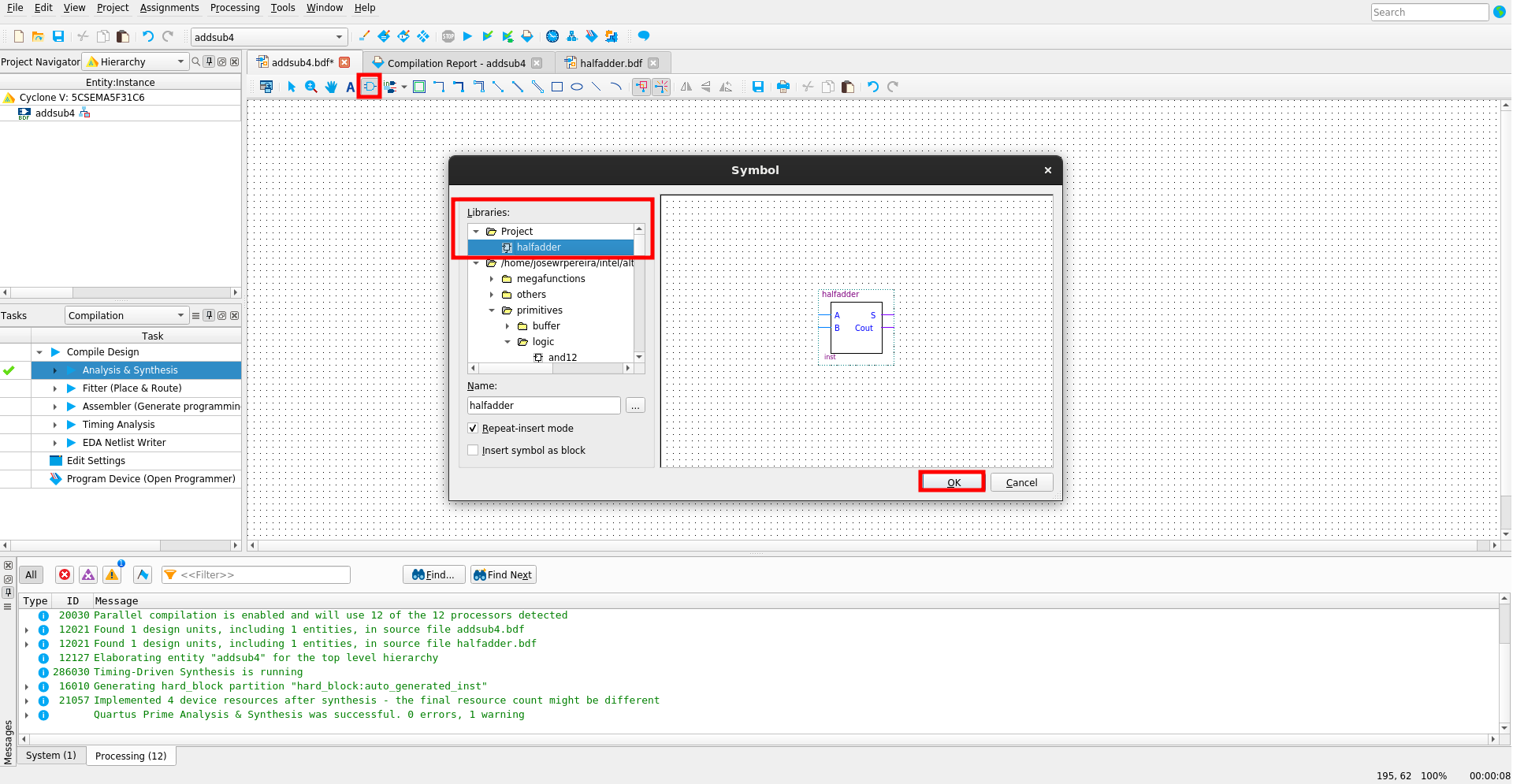Screen dimensions: 1513x784
Task: Click the messages Filter input field
Action: [255, 575]
